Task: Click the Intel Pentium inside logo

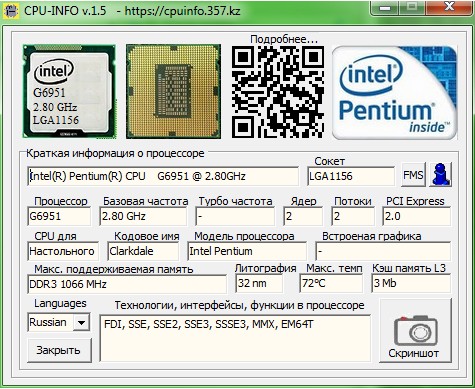Action: (394, 93)
